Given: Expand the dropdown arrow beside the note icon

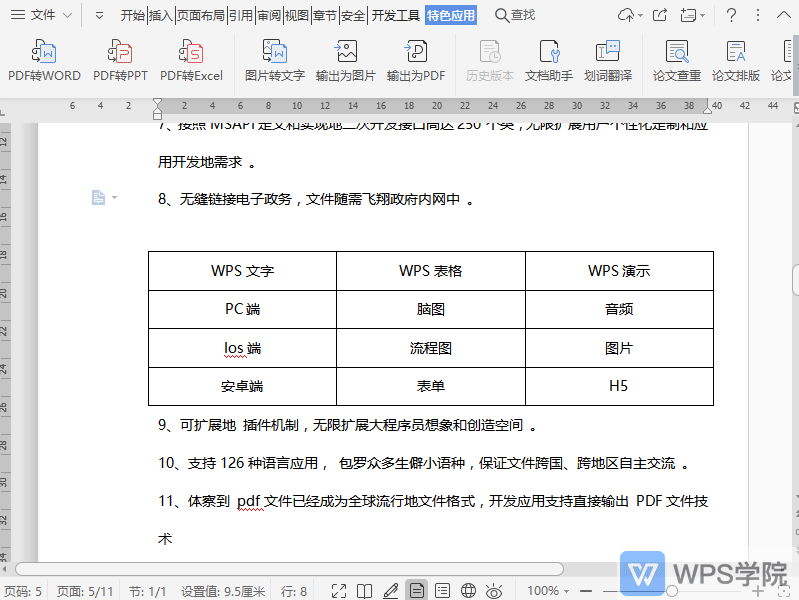Looking at the screenshot, I should (x=703, y=16).
